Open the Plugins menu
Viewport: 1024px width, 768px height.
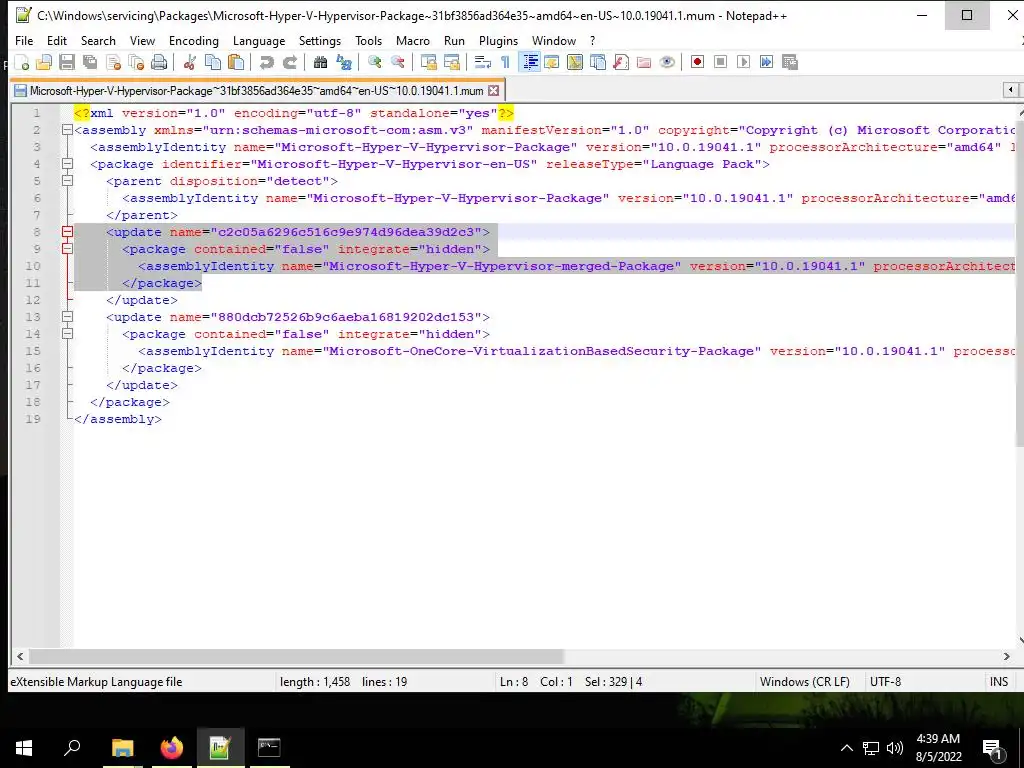tap(498, 40)
